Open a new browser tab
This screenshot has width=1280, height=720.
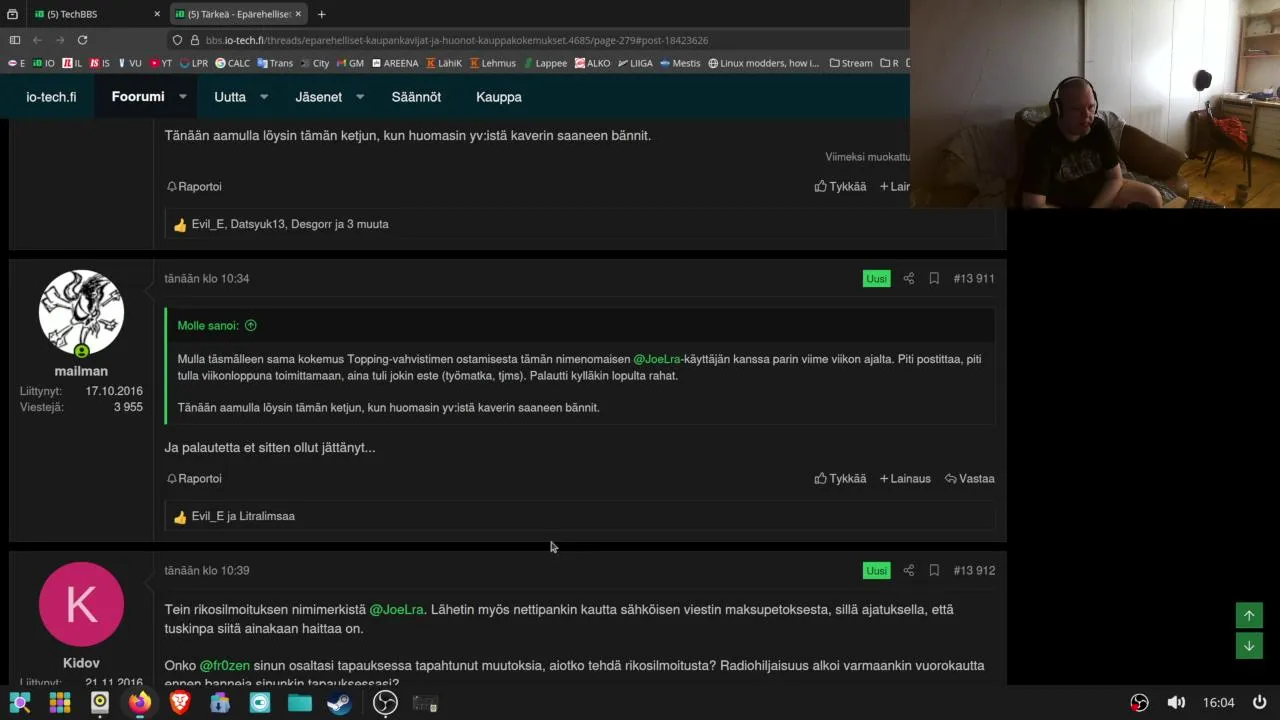pos(321,14)
